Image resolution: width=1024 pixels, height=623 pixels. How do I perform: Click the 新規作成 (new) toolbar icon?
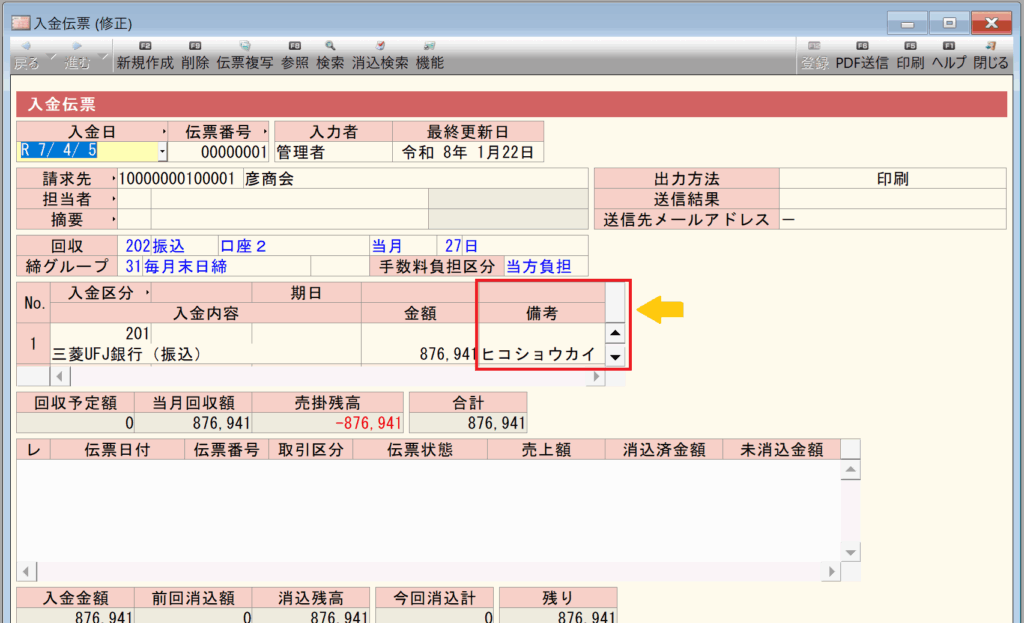[x=145, y=56]
